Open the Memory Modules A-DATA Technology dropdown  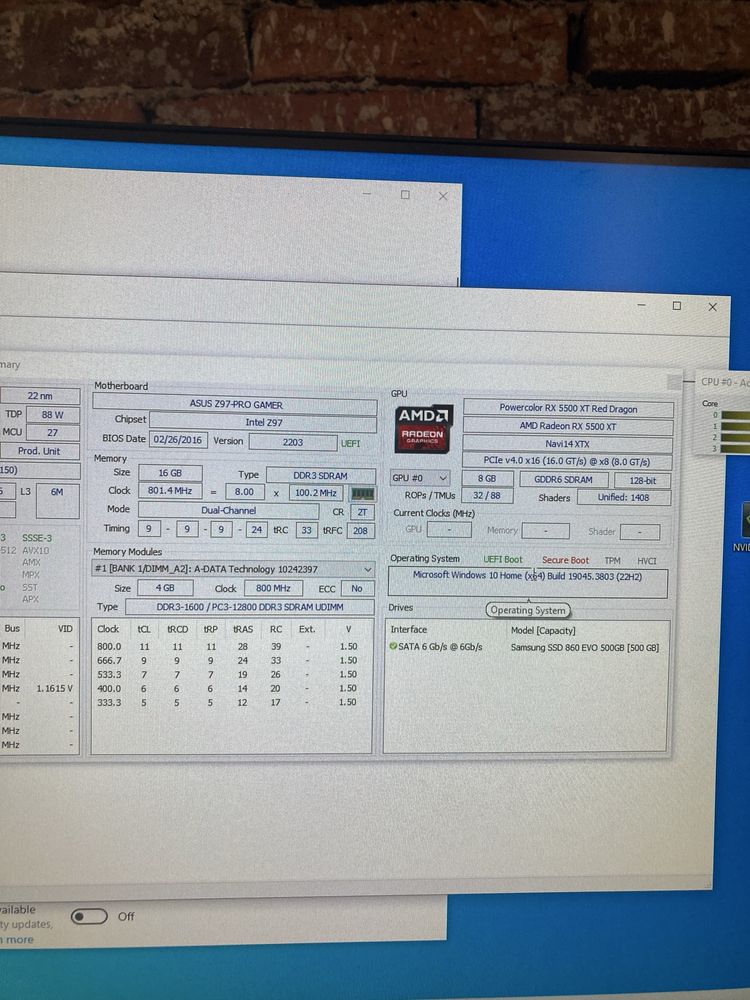pos(233,569)
